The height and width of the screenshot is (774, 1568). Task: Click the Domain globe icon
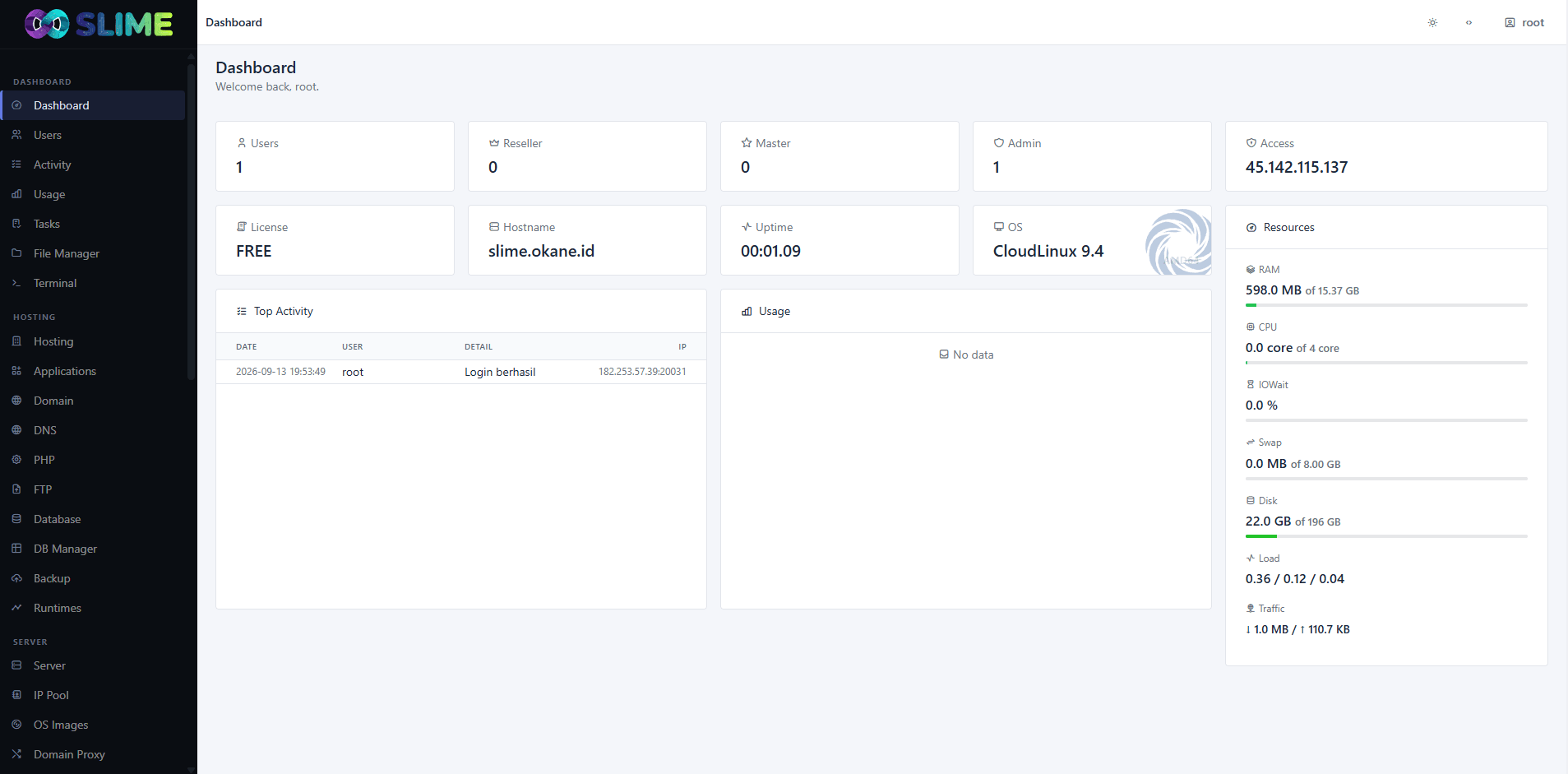pyautogui.click(x=16, y=401)
